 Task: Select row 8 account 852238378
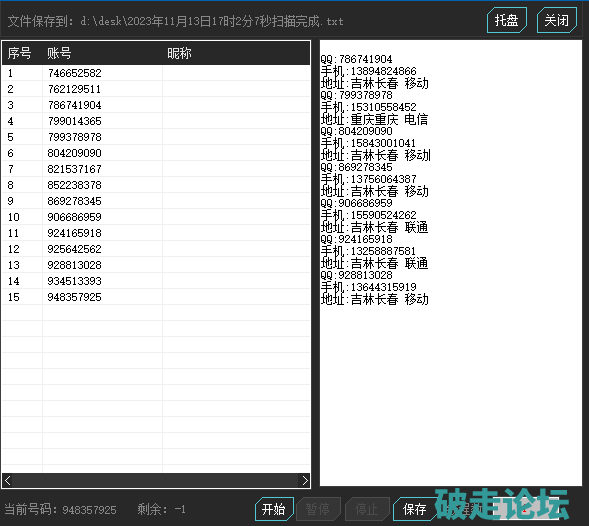pyautogui.click(x=156, y=185)
